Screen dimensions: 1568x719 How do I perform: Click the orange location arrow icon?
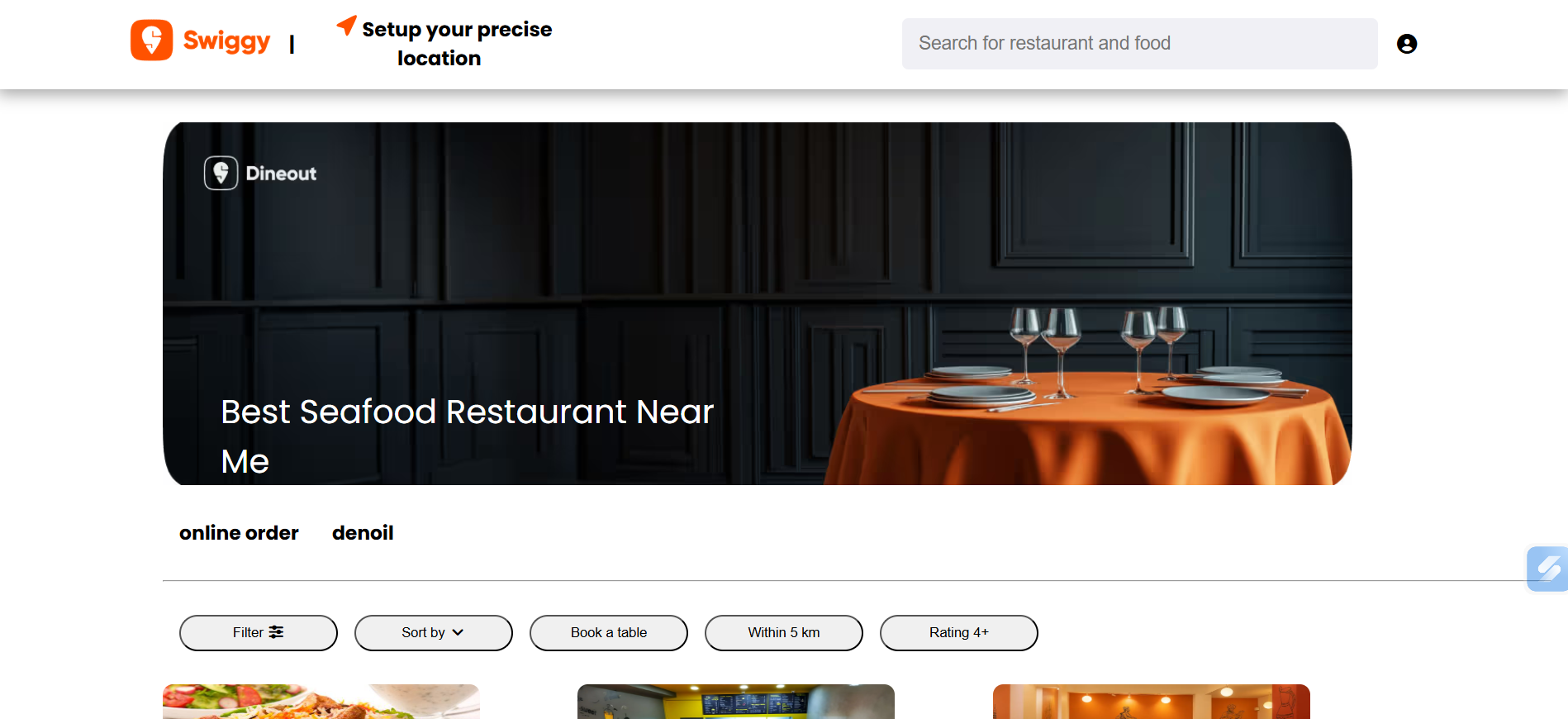pos(347,26)
